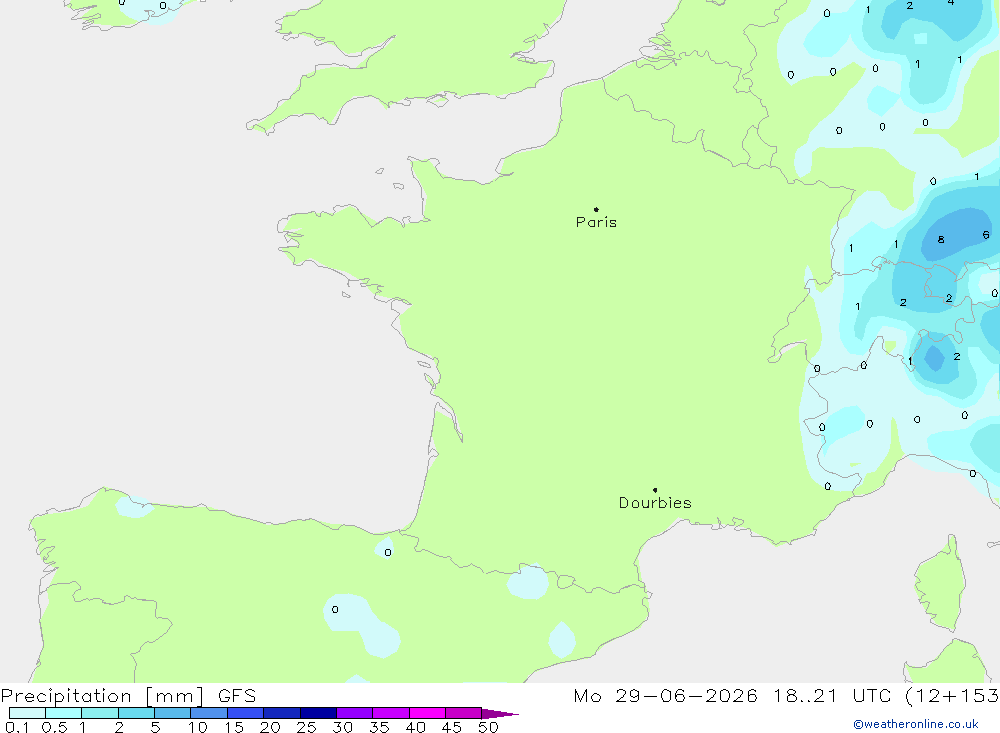This screenshot has height=733, width=1000.
Task: Click the Paris city label
Action: [596, 222]
